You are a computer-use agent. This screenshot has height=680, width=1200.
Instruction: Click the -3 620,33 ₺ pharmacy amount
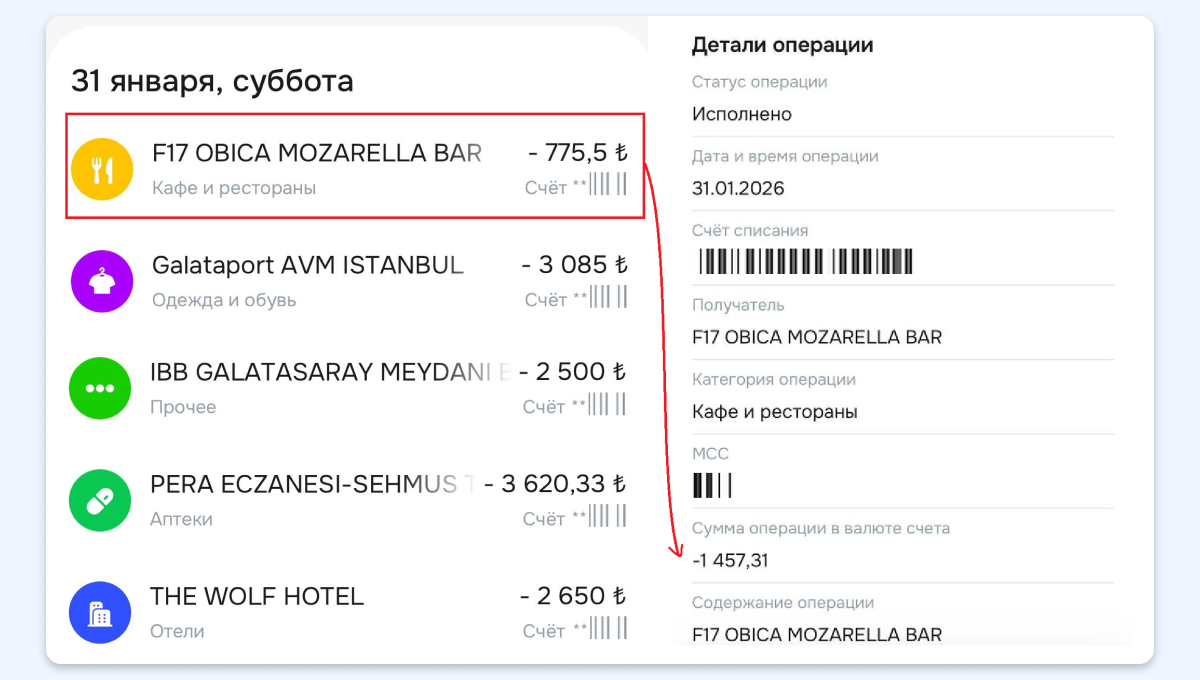(x=555, y=484)
